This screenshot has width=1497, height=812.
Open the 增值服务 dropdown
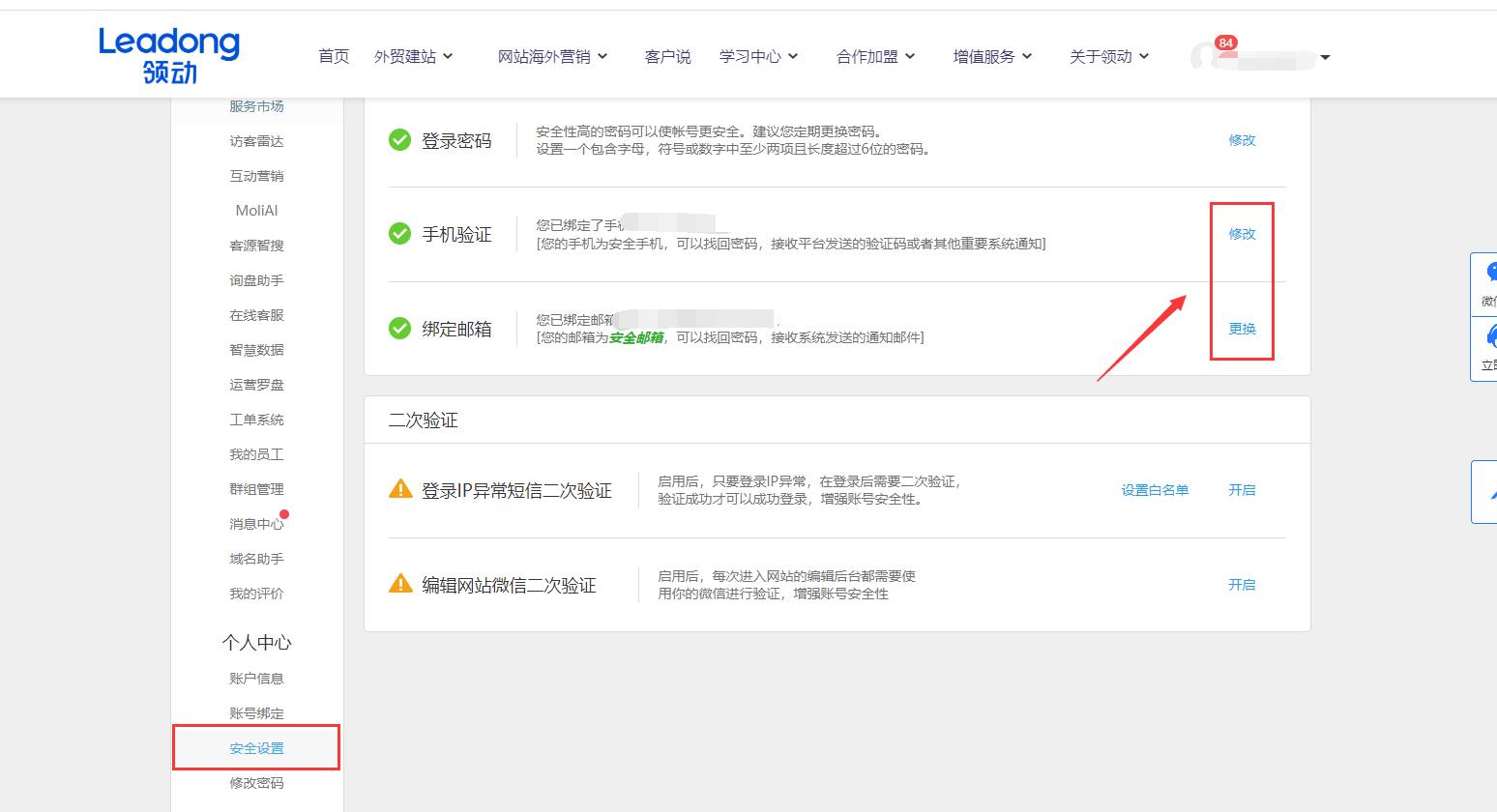(984, 55)
